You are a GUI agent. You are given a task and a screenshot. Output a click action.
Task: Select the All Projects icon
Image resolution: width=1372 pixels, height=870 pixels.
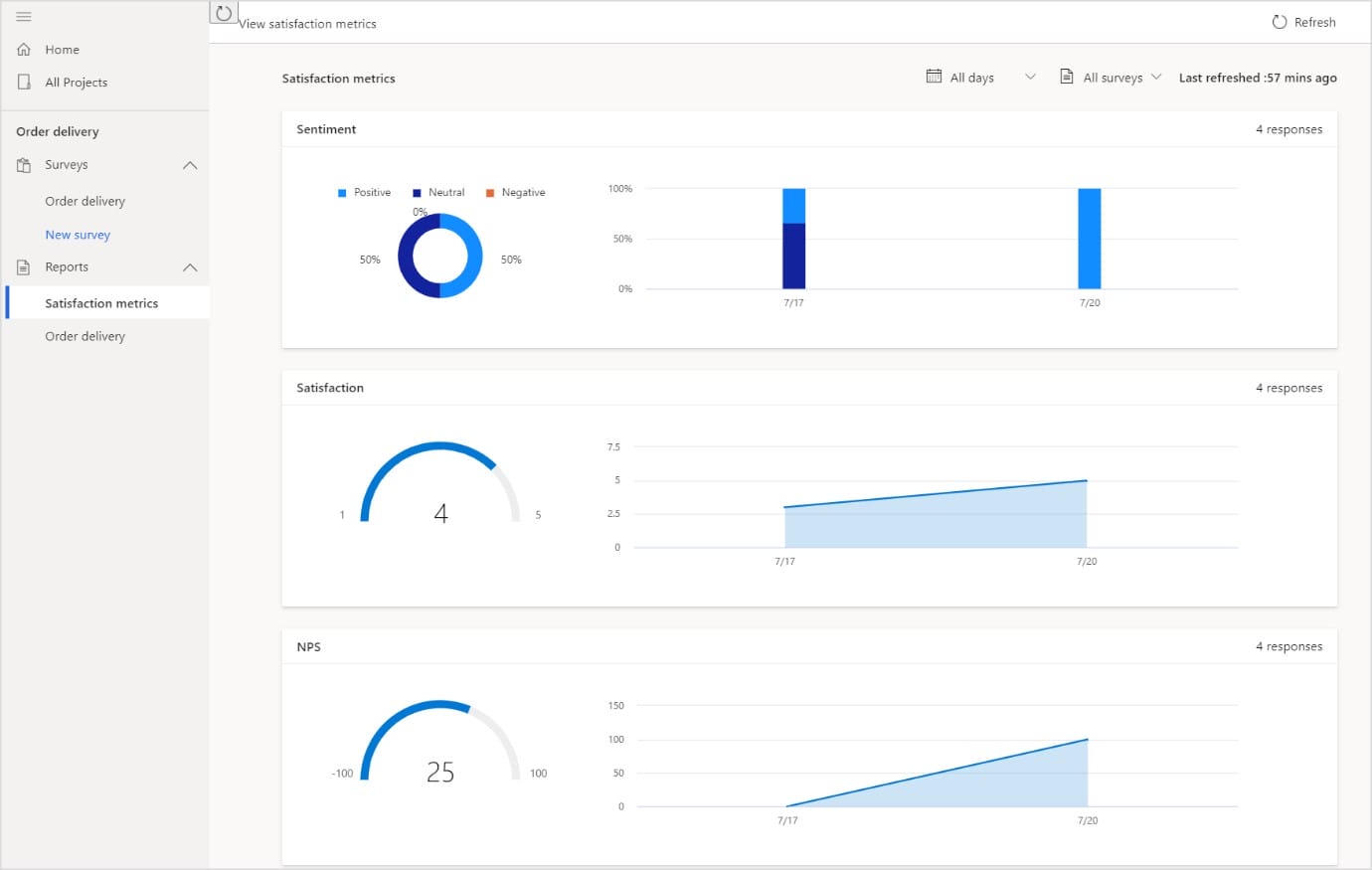click(x=24, y=82)
